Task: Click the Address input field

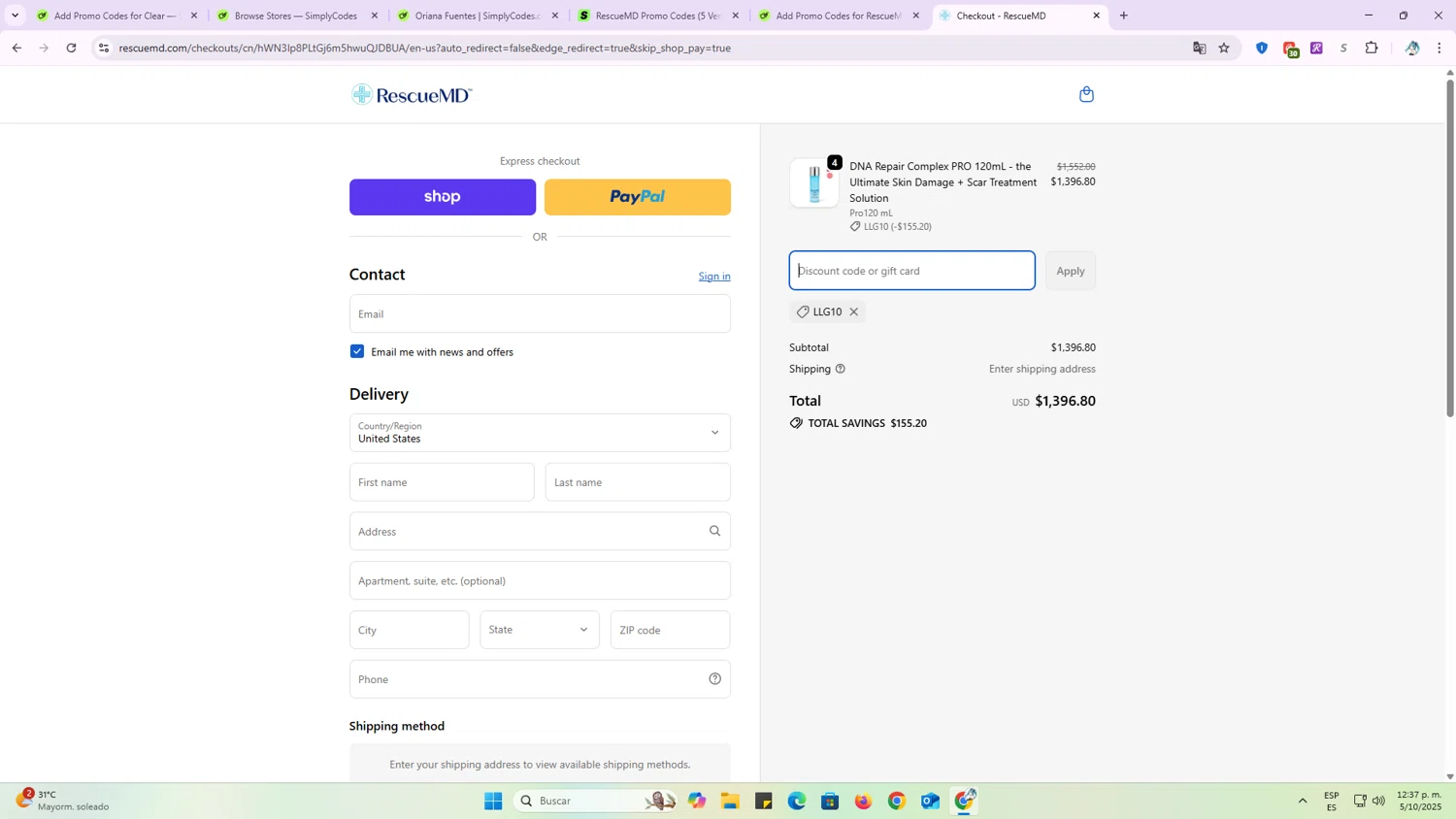Action: [x=540, y=531]
